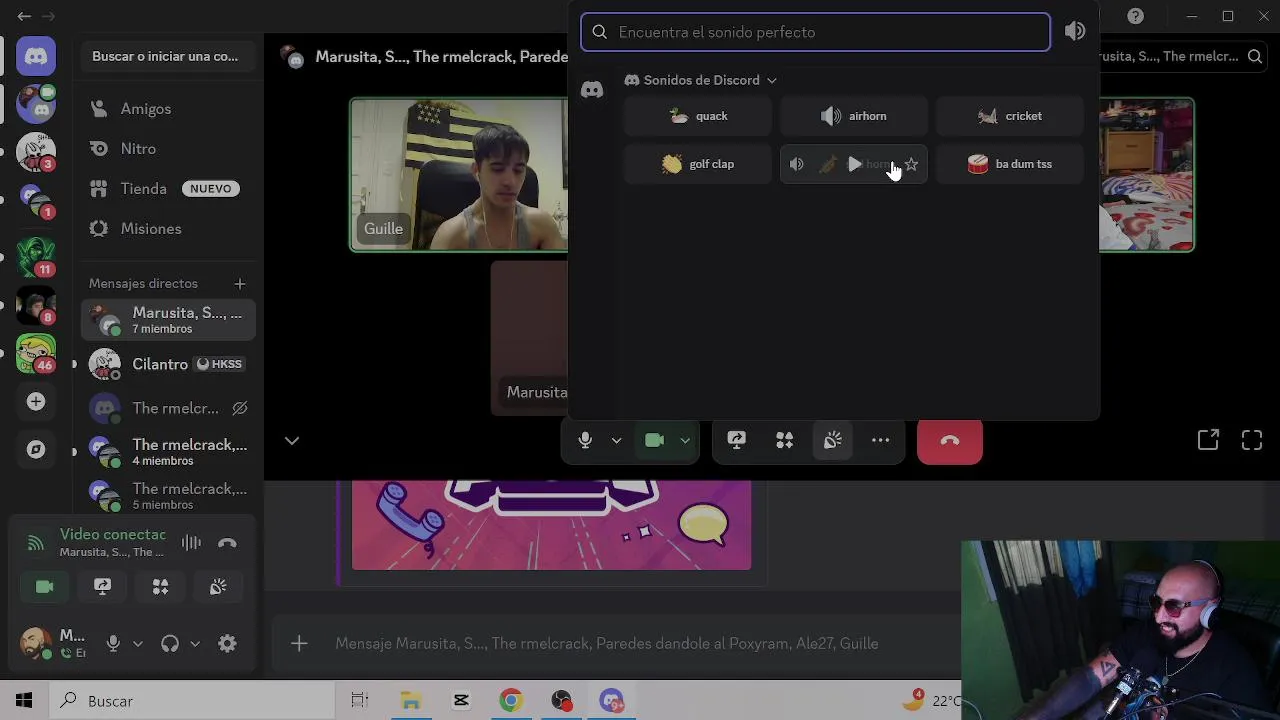
Task: Toggle the soundboard button in call bar
Action: (833, 440)
